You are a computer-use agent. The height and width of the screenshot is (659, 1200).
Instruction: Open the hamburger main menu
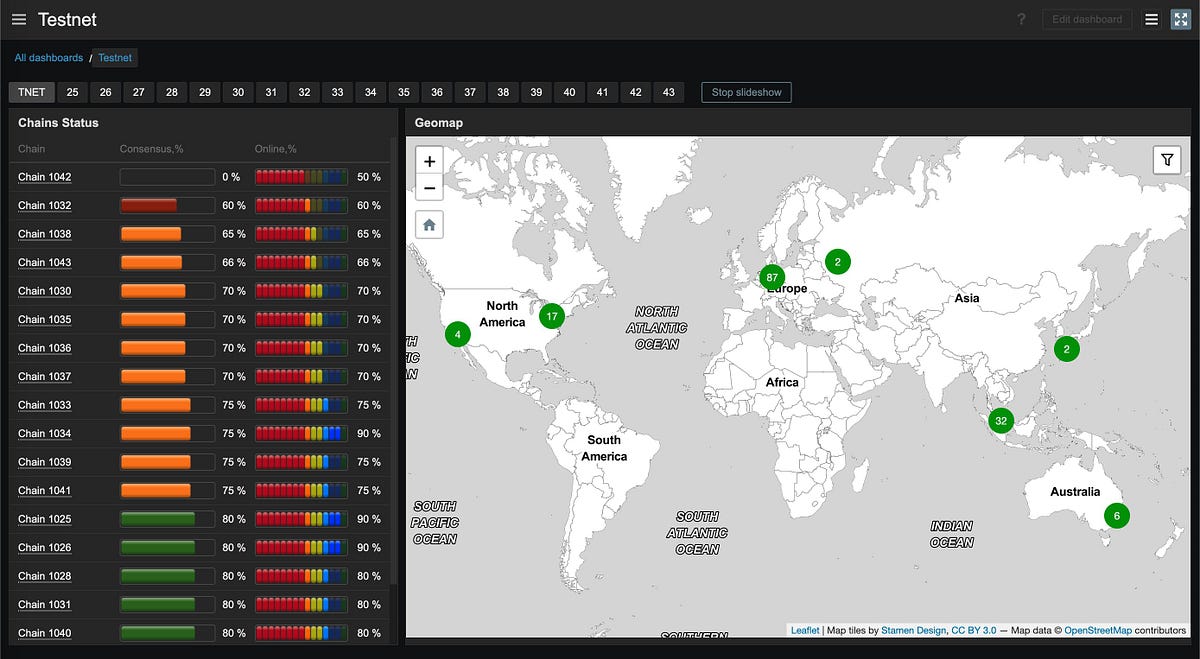pyautogui.click(x=19, y=20)
